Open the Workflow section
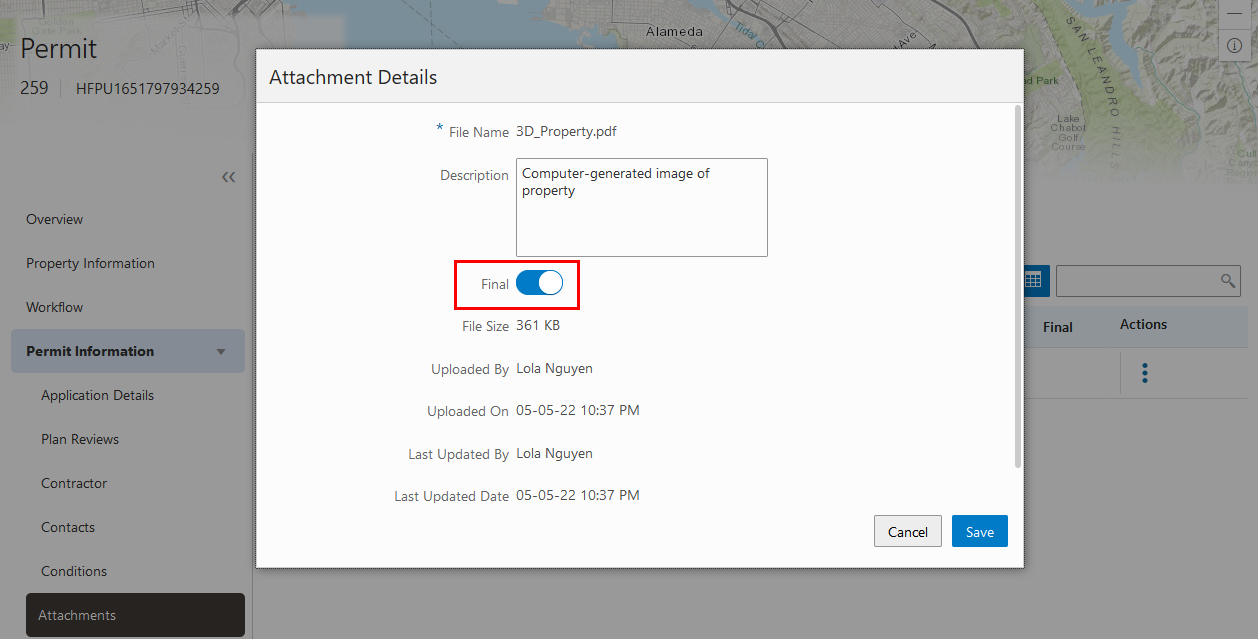This screenshot has width=1258, height=639. (55, 307)
